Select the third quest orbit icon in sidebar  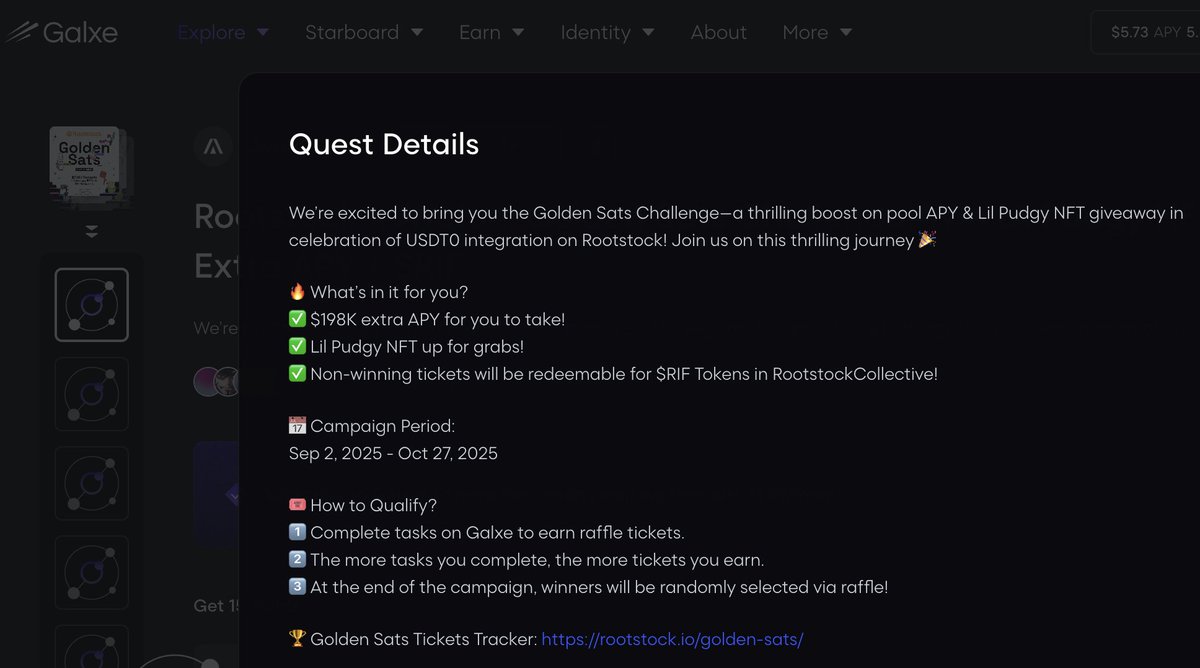click(91, 483)
